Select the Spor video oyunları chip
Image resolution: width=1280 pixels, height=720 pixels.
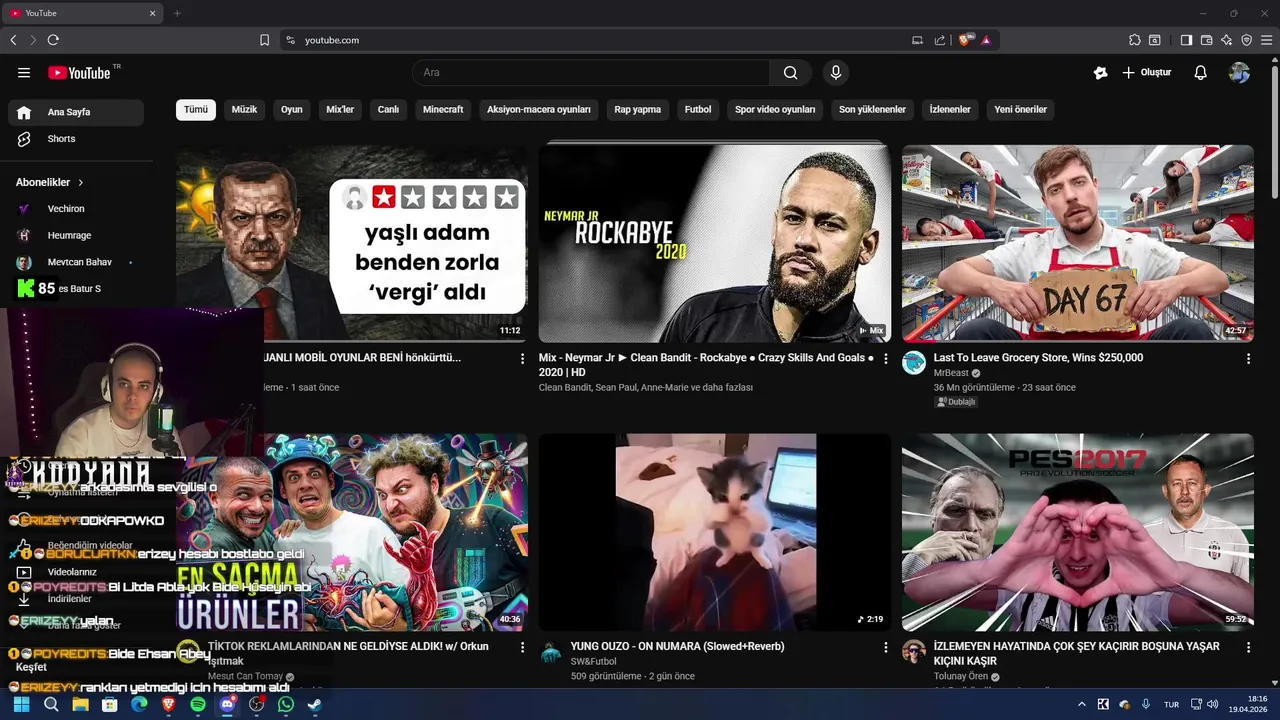(x=775, y=110)
